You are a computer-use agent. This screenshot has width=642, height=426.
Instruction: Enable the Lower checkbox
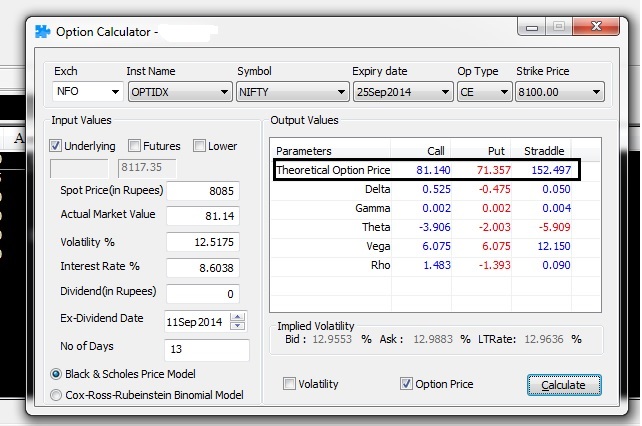(199, 145)
